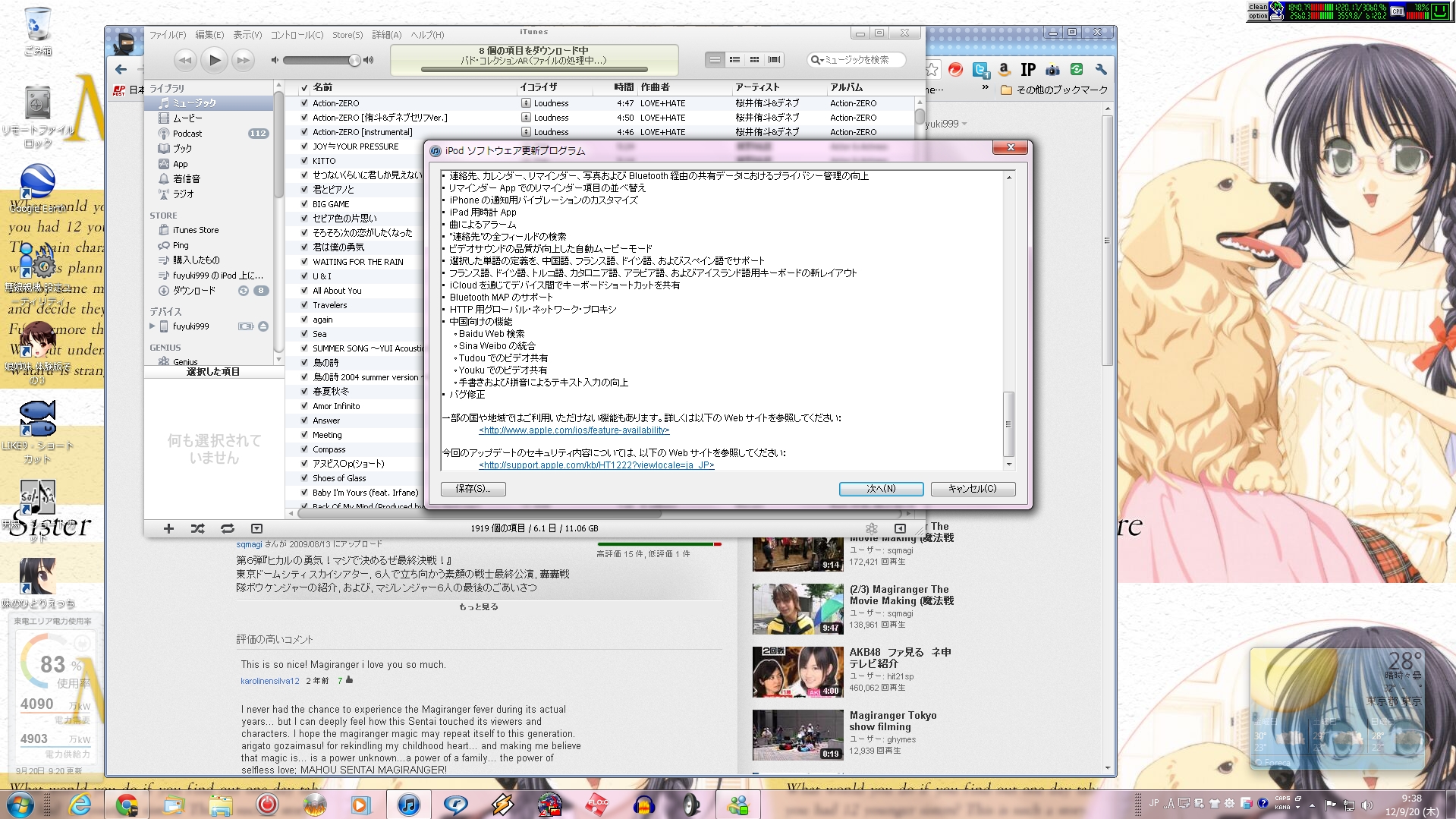
Task: Uncheck the Action-ZERO [instrumental] track checkbox
Action: pos(304,132)
